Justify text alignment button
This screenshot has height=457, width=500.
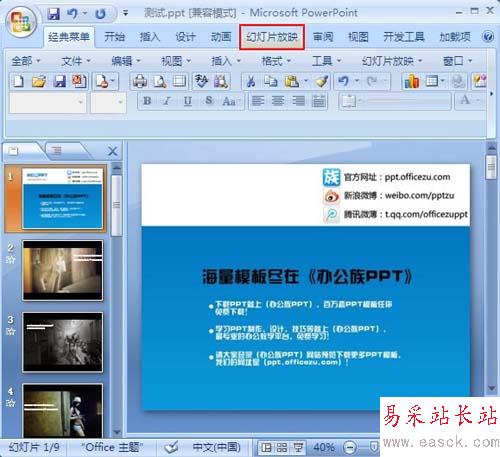pyautogui.click(x=319, y=101)
